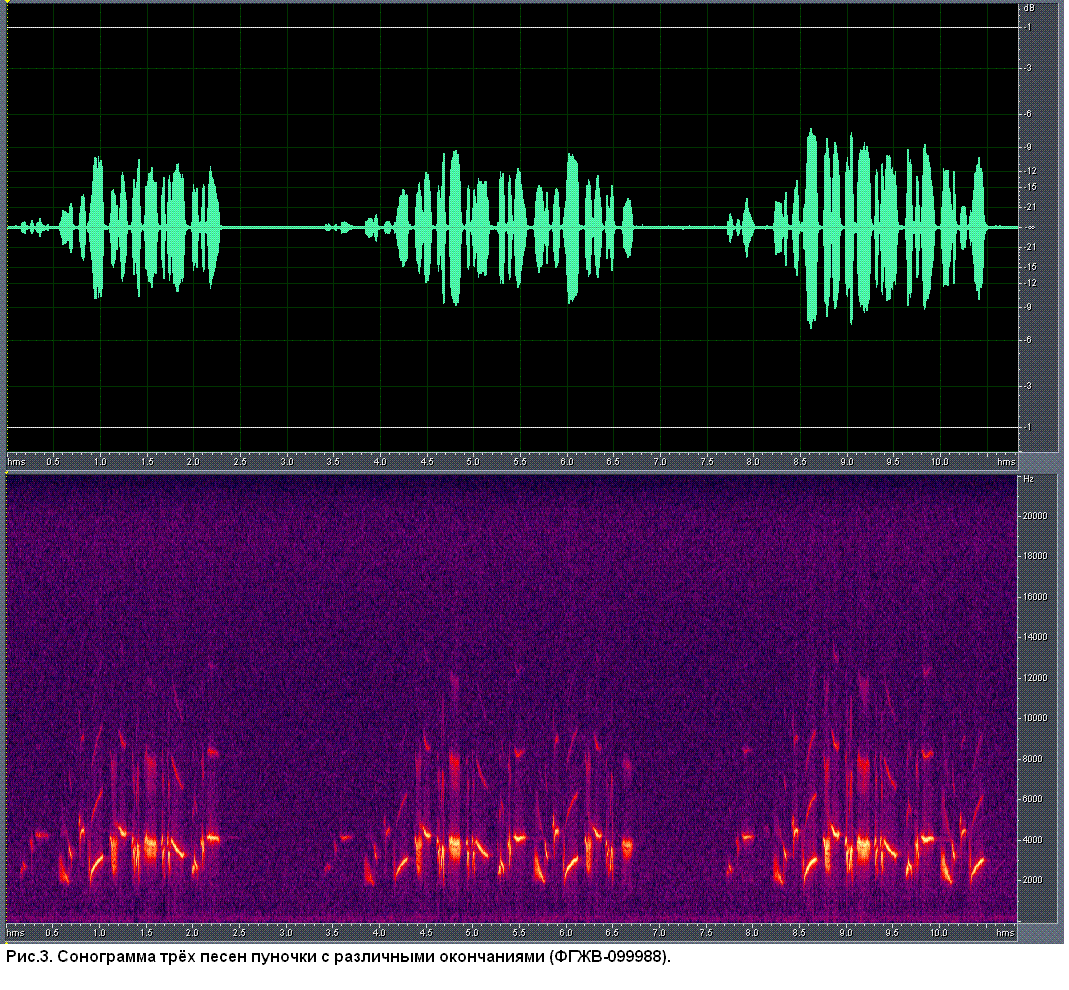This screenshot has width=1069, height=990.
Task: Click the -6 dB label in upper half of scale
Action: tap(1028, 114)
